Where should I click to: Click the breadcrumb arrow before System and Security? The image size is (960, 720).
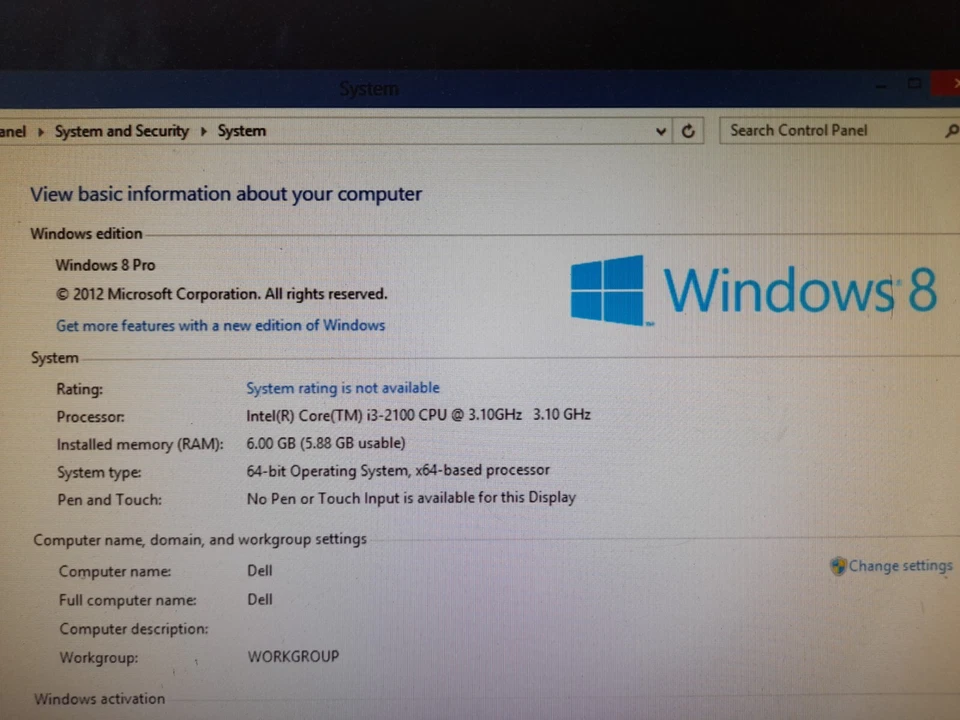click(x=39, y=131)
